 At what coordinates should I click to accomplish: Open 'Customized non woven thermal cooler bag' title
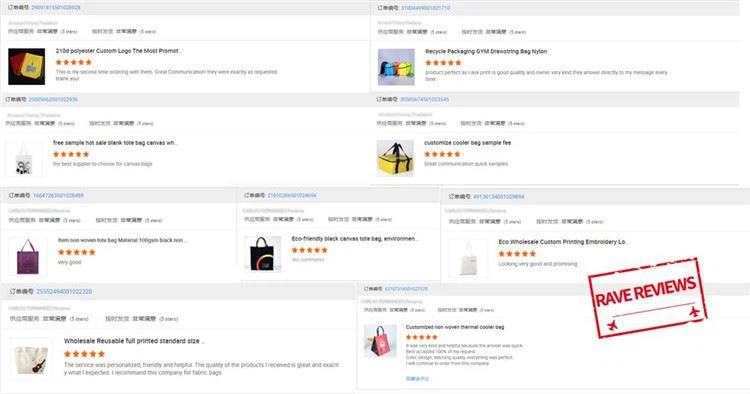(455, 327)
